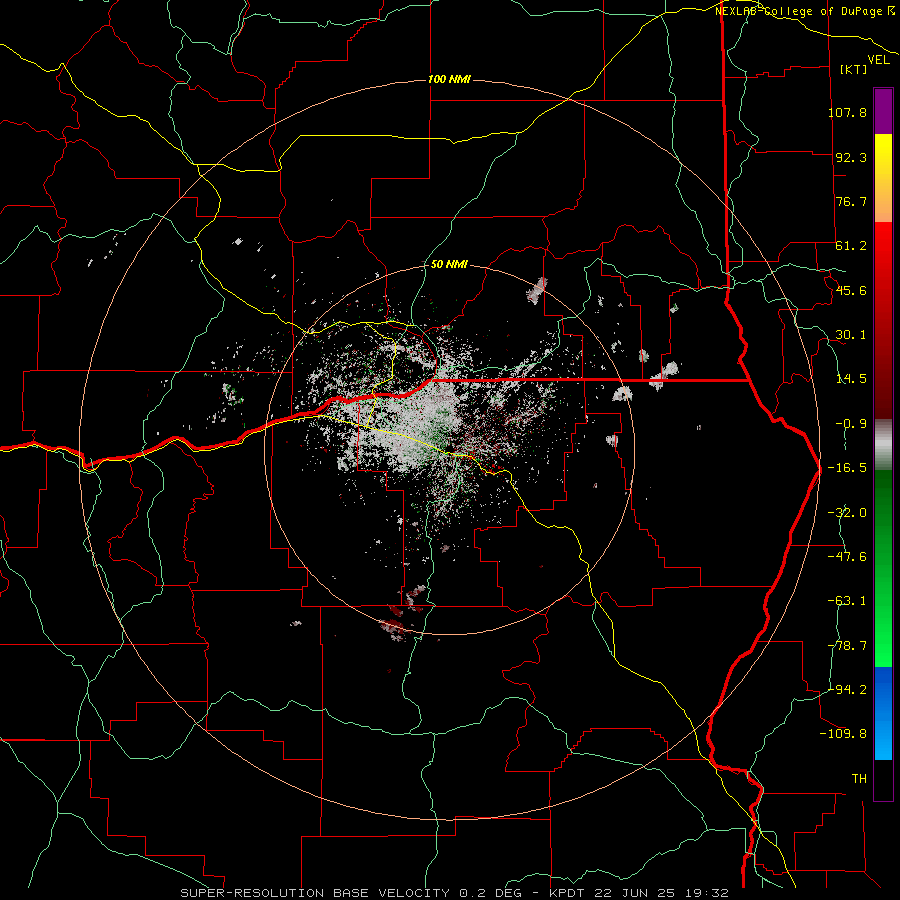This screenshot has height=900, width=900.
Task: Click the yellow segment of velocity color bar
Action: [x=883, y=178]
